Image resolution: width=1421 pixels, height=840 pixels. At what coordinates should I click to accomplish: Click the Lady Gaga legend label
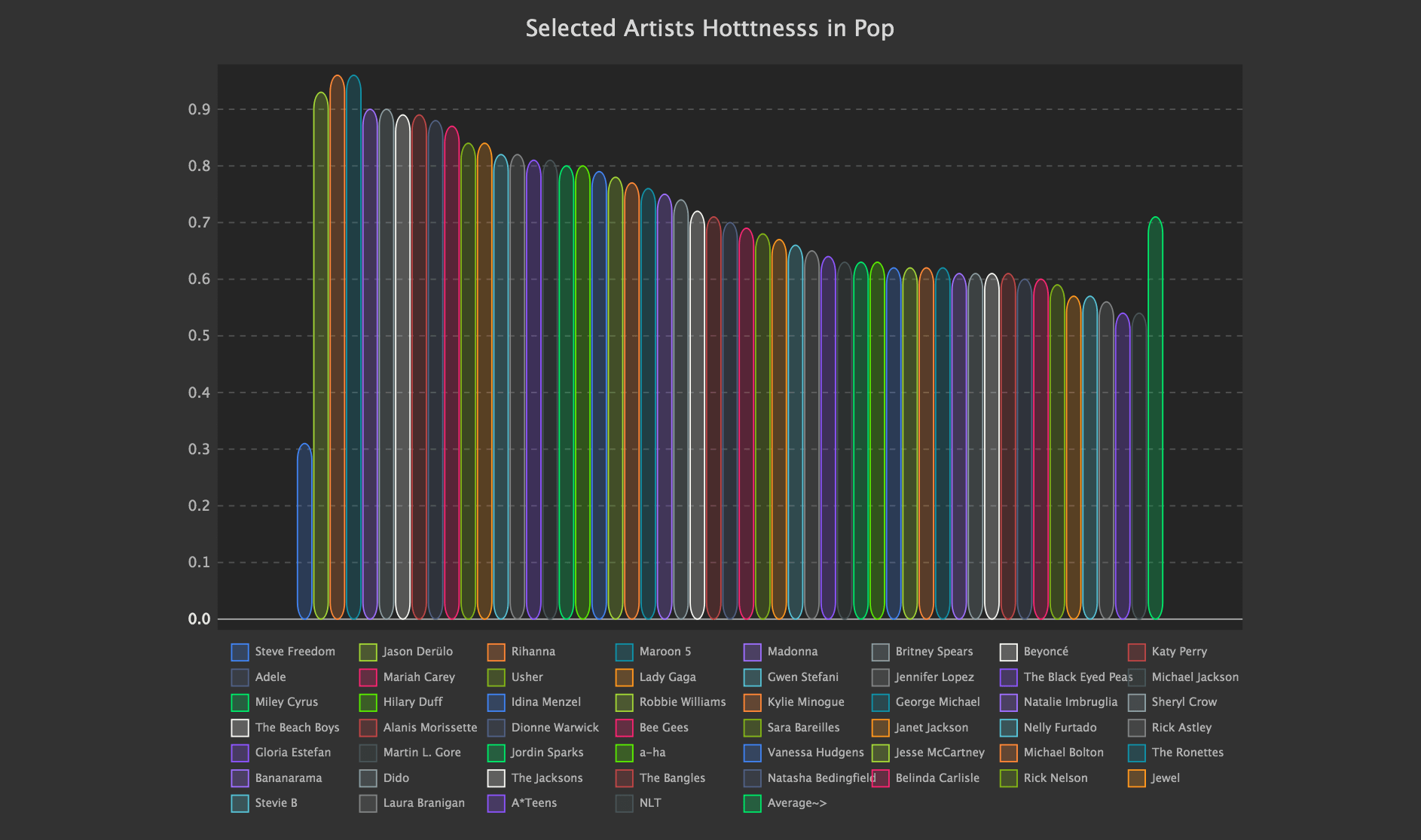coord(668,677)
